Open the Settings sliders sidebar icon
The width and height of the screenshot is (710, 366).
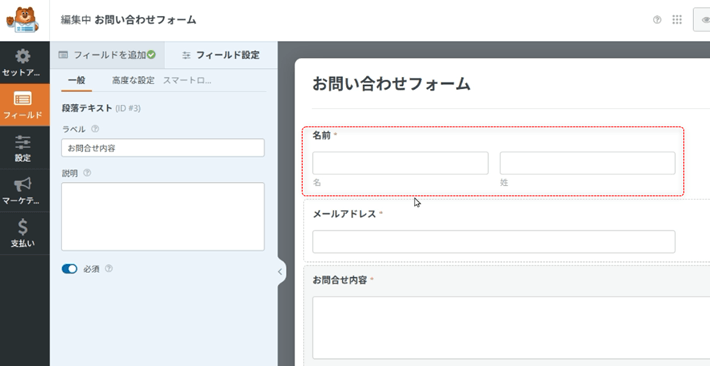click(23, 142)
